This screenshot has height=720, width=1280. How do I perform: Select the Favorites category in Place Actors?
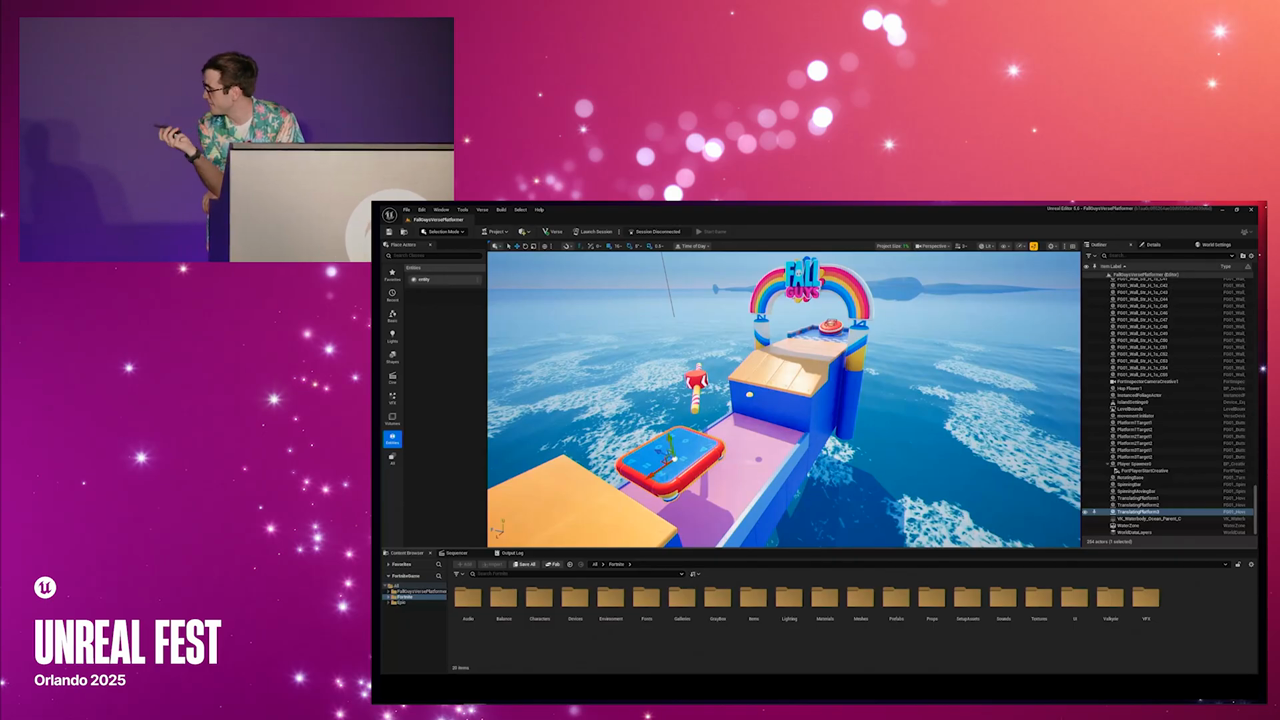[x=392, y=274]
